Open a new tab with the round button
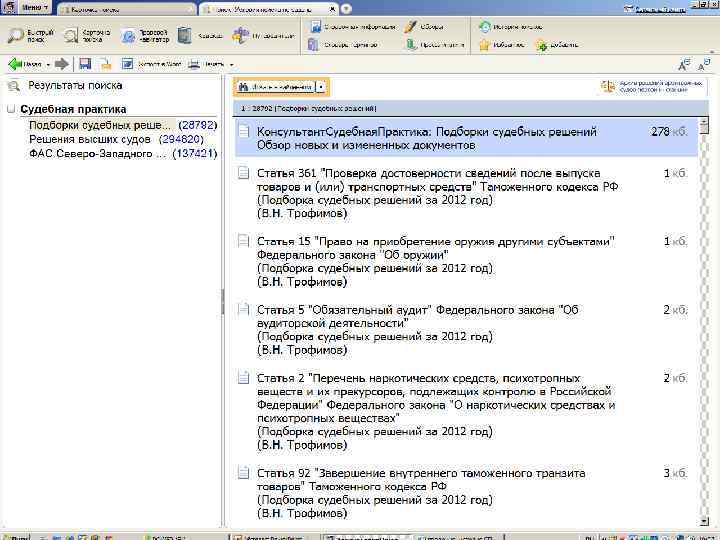 click(346, 9)
